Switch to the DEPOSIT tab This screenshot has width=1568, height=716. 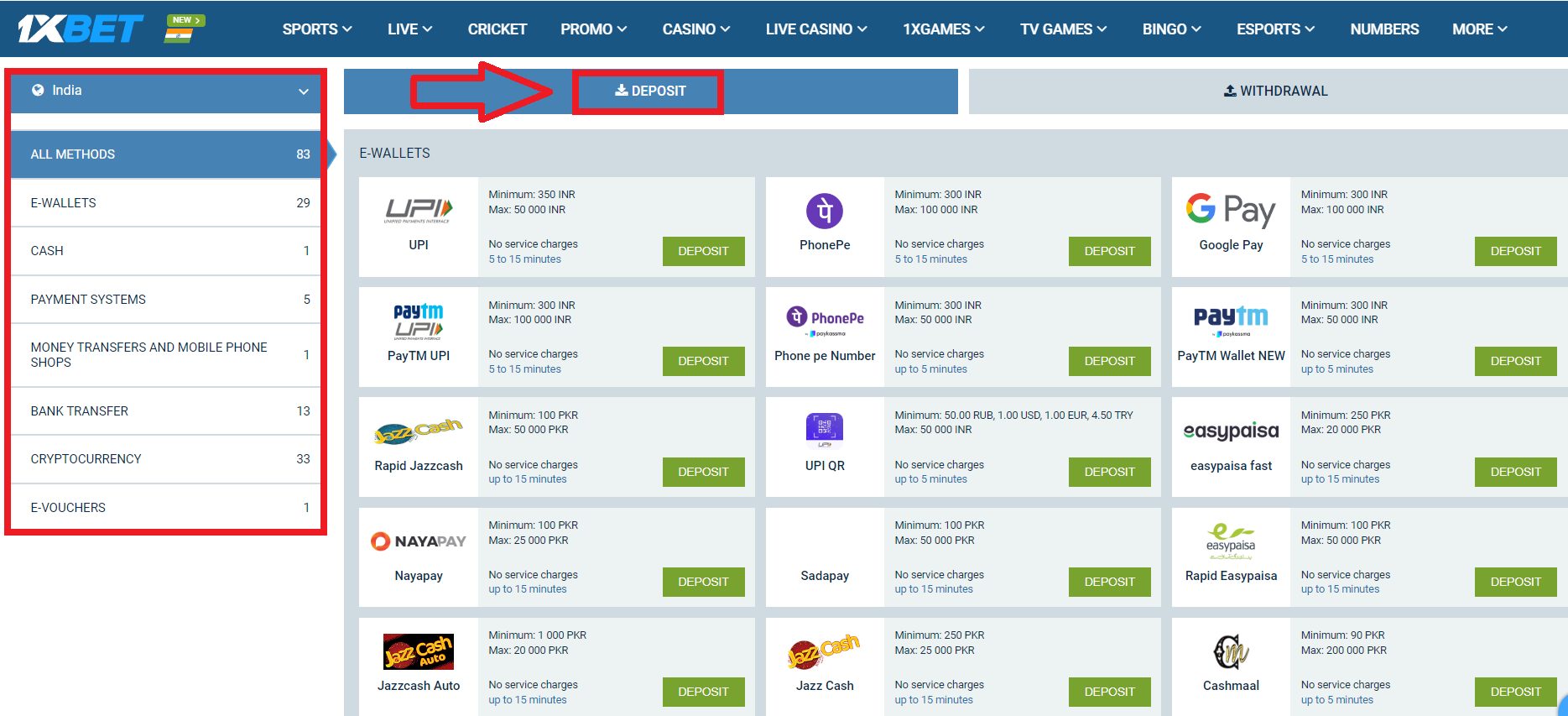[x=650, y=91]
